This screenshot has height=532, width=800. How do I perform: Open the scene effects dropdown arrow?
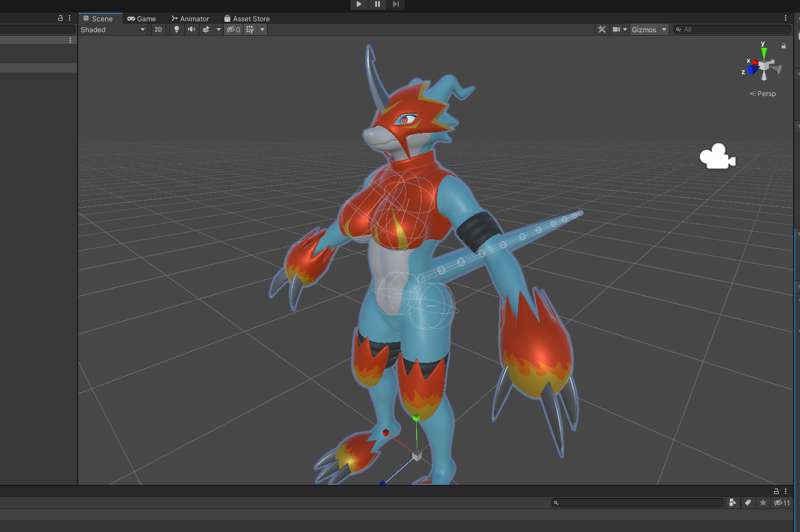coord(219,30)
